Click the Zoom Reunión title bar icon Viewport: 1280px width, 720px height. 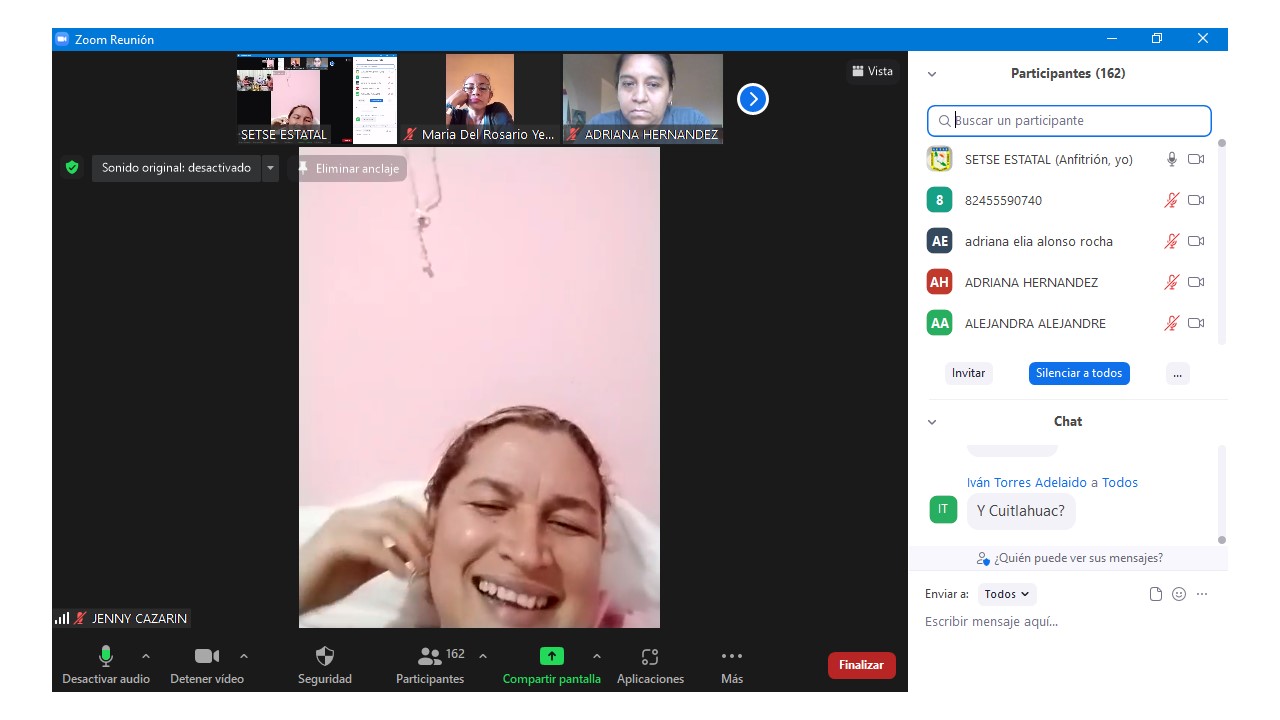pyautogui.click(x=62, y=39)
